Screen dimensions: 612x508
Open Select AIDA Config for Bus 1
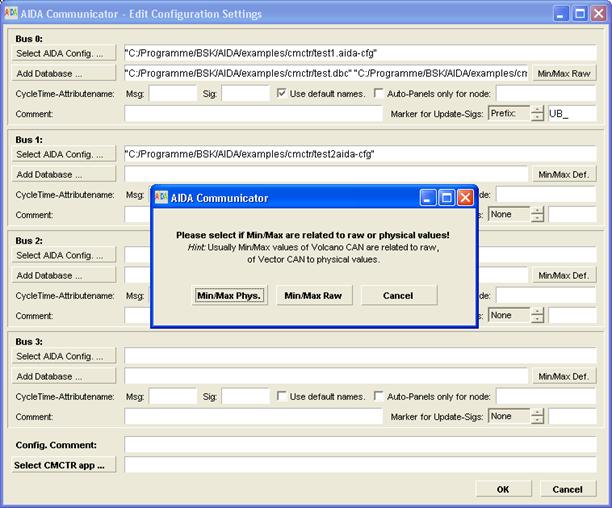pos(64,154)
